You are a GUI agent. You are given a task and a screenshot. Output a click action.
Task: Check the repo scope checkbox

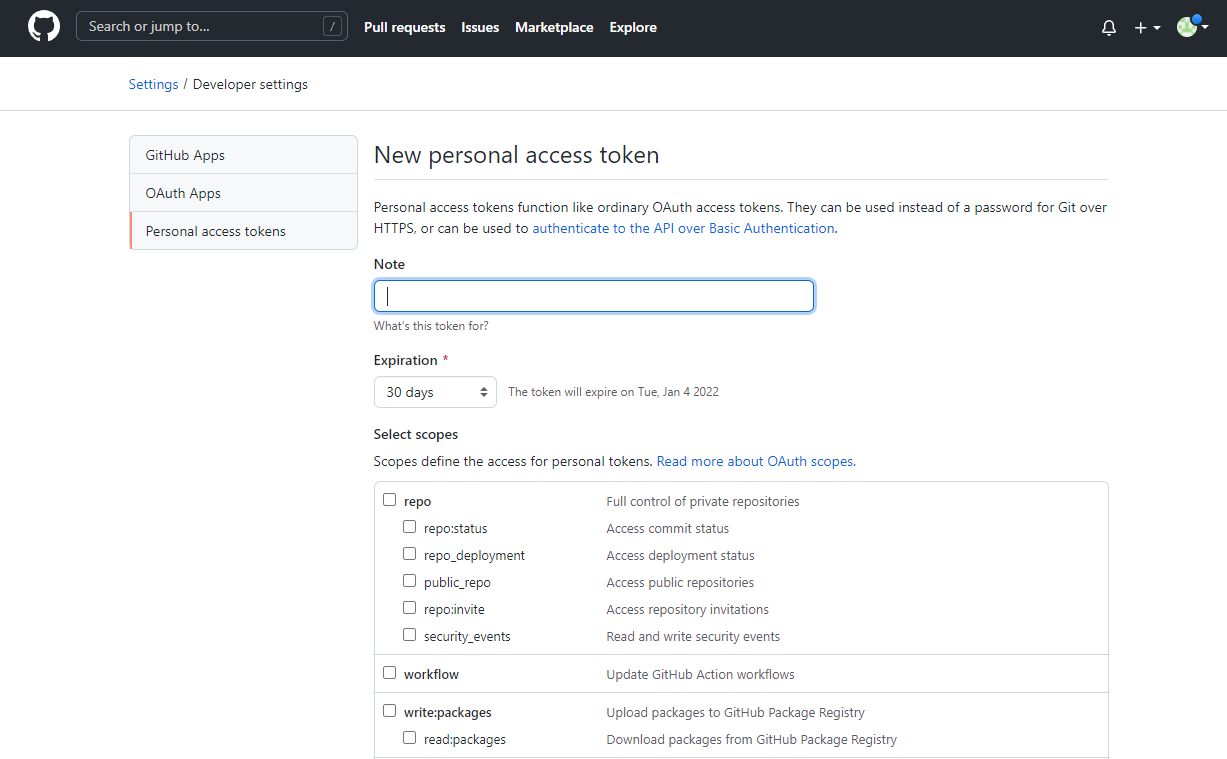(x=390, y=500)
